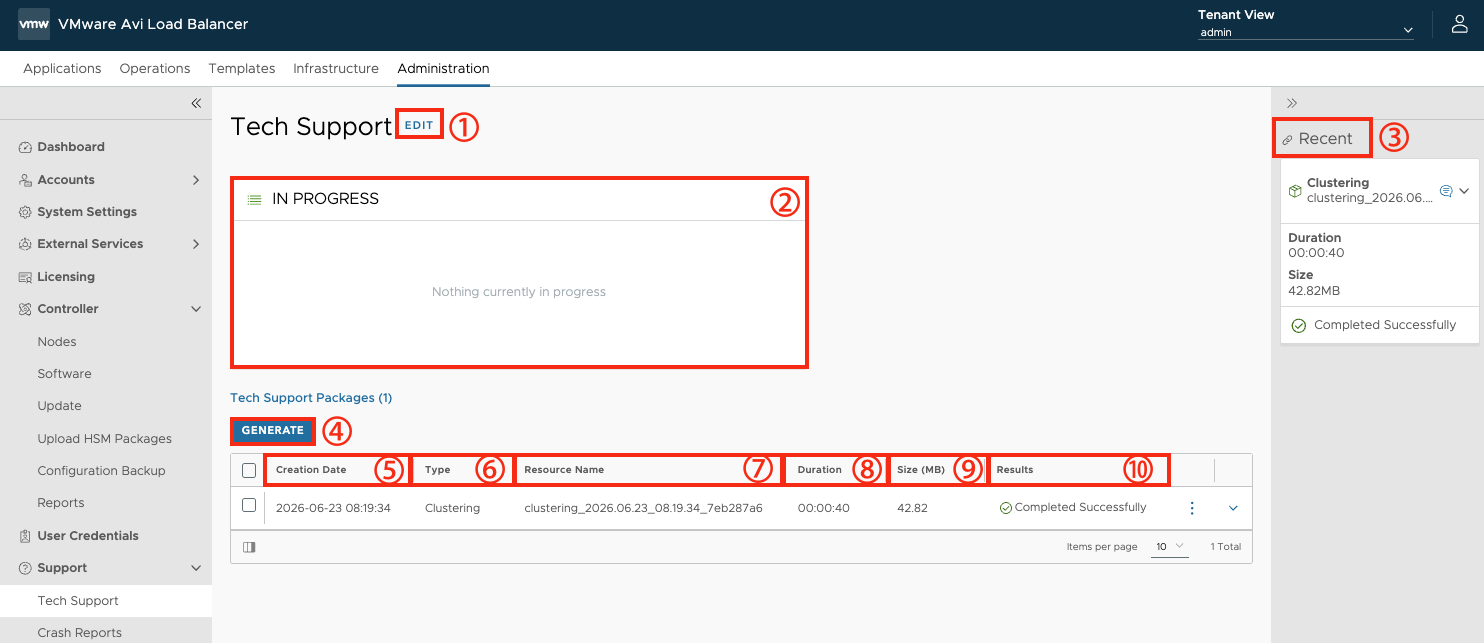This screenshot has width=1484, height=643.
Task: Expand the right panel double-chevron icon
Action: (1292, 103)
